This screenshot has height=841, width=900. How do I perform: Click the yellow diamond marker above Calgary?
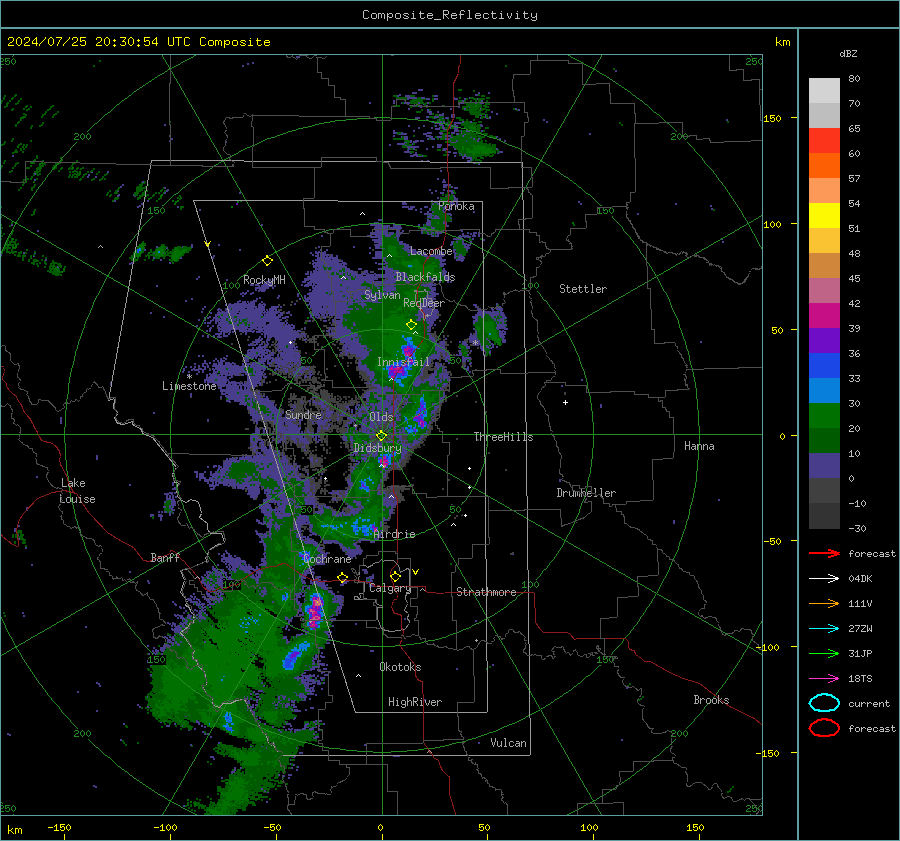[395, 576]
